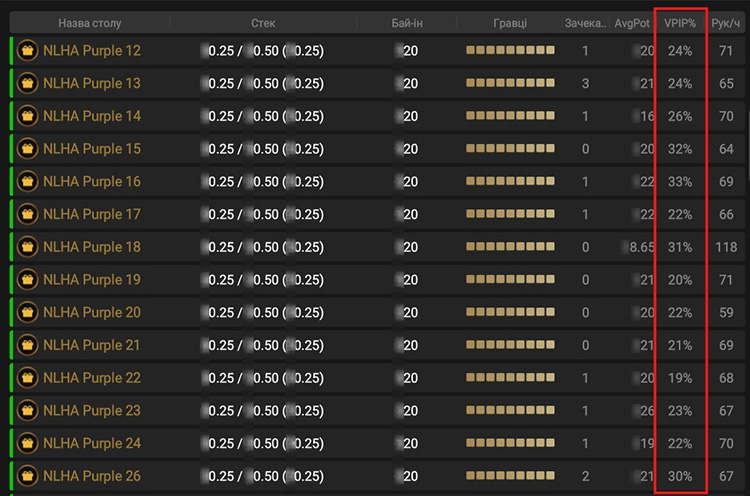Click the crown icon beside NLHA Purple 24

28,444
